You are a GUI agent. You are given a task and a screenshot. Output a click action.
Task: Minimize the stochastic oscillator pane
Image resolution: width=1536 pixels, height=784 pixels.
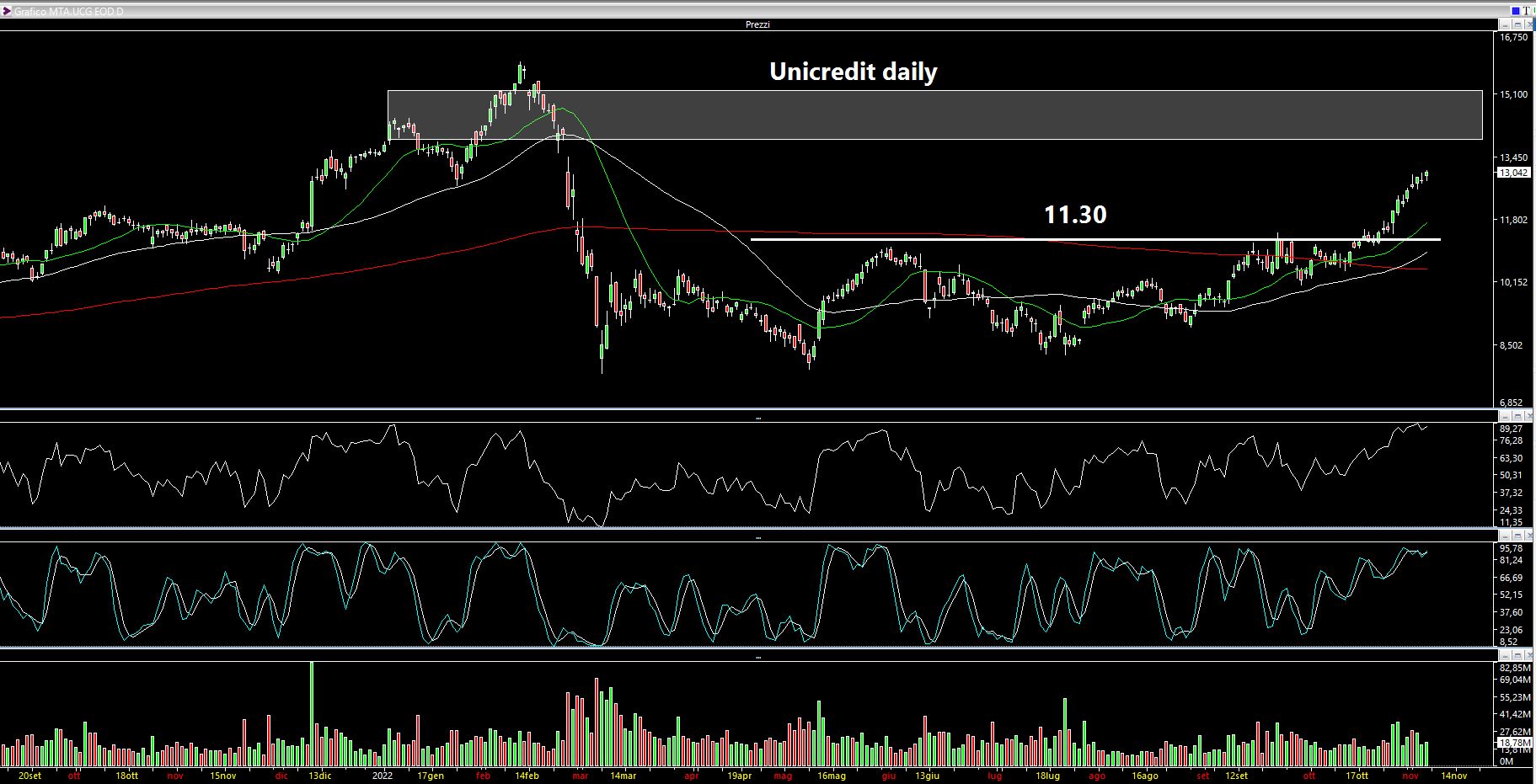coord(1505,536)
